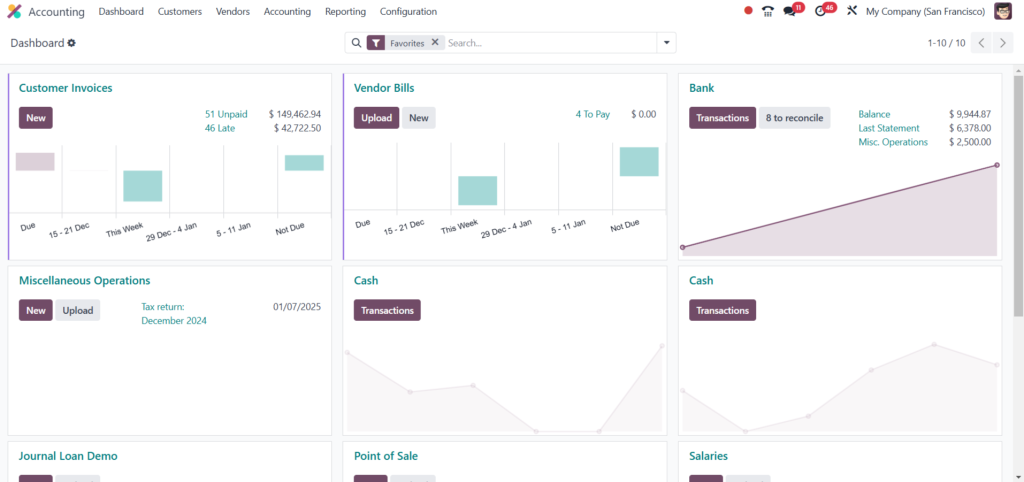Open the Journal Loan Demo title
This screenshot has width=1024, height=482.
pyautogui.click(x=68, y=456)
